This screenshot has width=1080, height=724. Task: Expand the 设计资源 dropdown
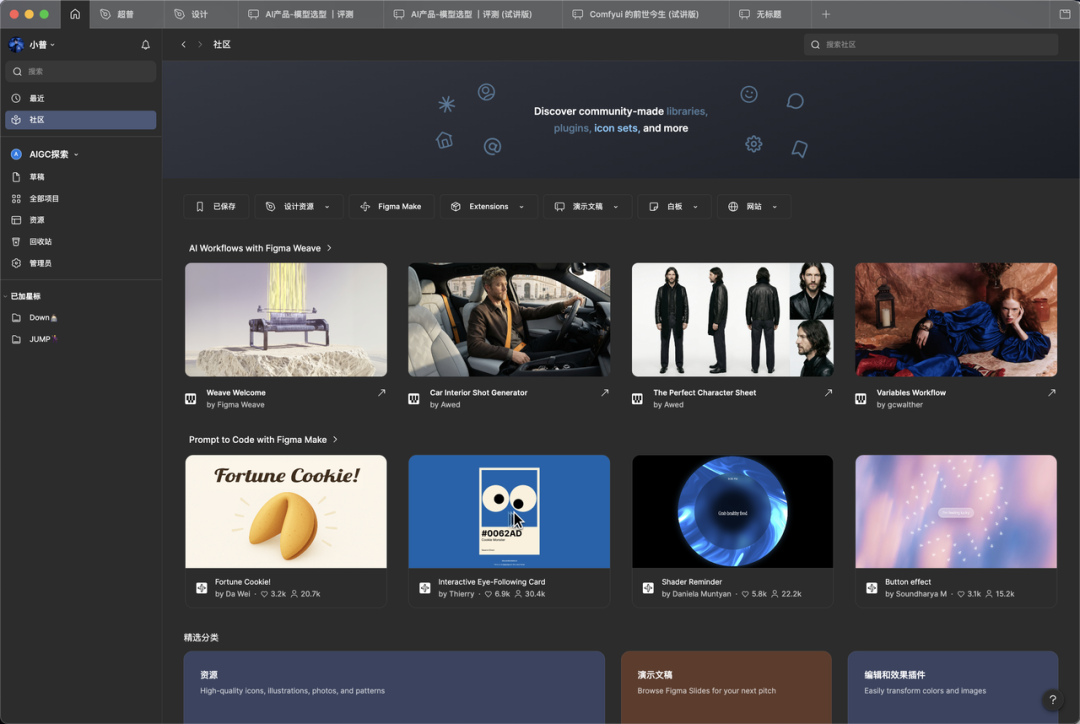(x=298, y=207)
